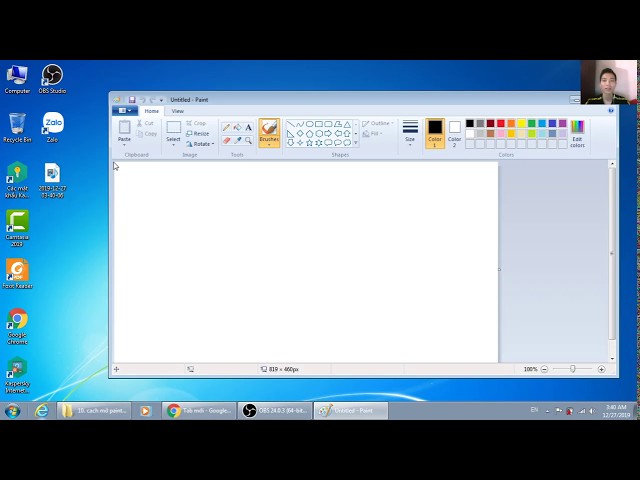Image resolution: width=640 pixels, height=480 pixels.
Task: Open the Windows Start button
Action: (13, 411)
